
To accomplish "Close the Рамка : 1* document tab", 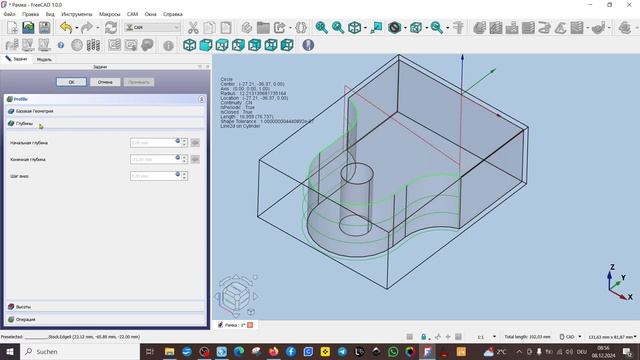I will [250, 325].
